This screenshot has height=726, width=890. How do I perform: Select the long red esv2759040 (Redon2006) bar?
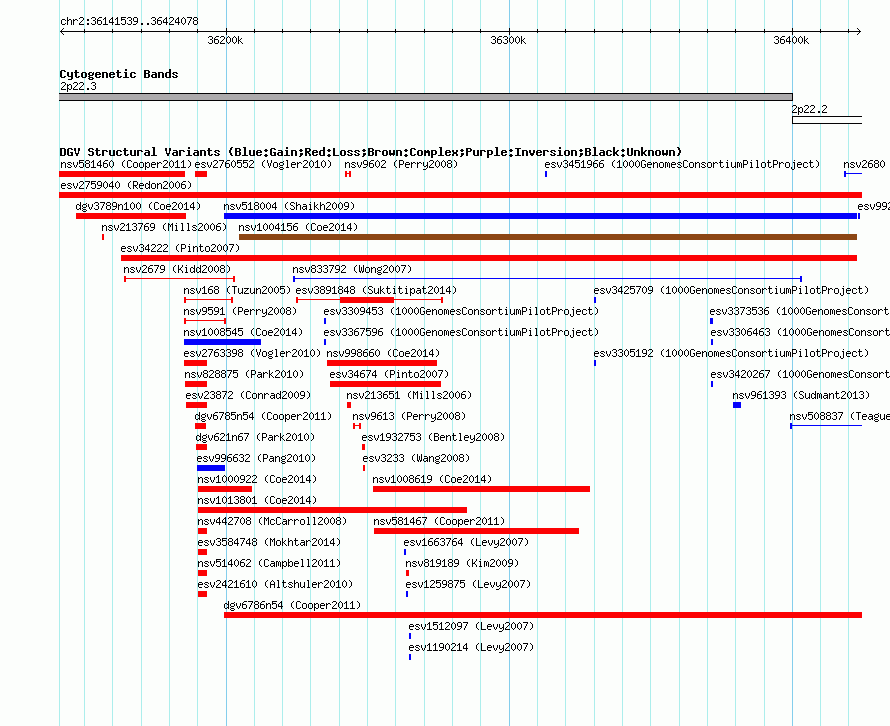click(x=460, y=195)
